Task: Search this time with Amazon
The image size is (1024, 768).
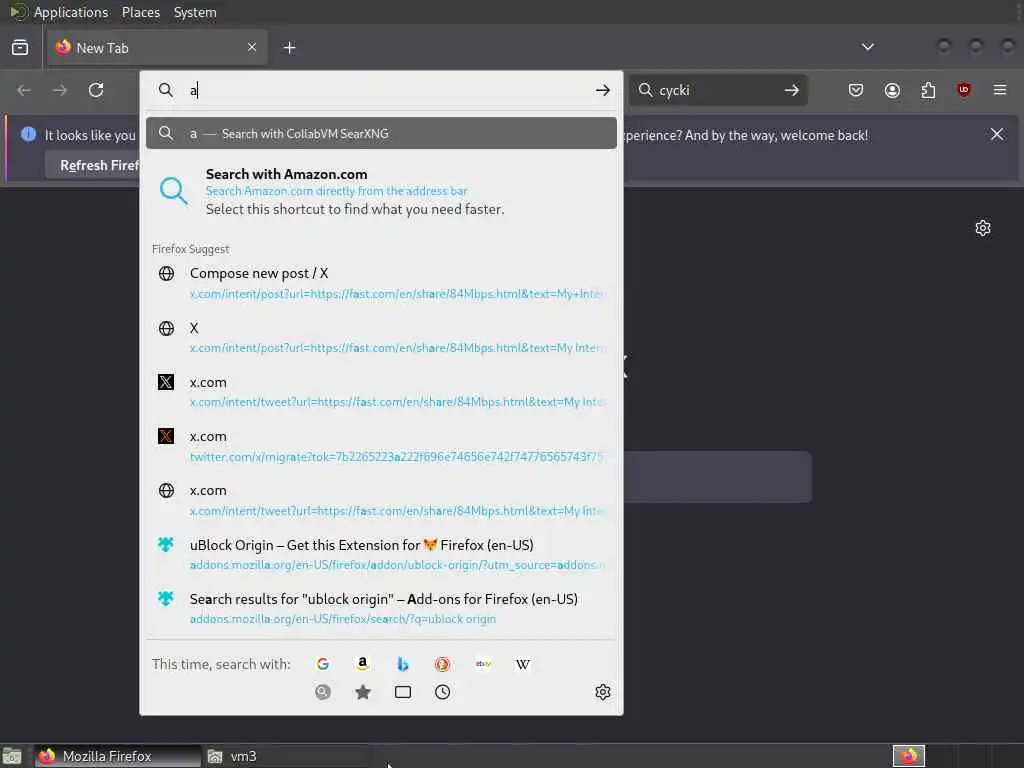Action: (362, 664)
